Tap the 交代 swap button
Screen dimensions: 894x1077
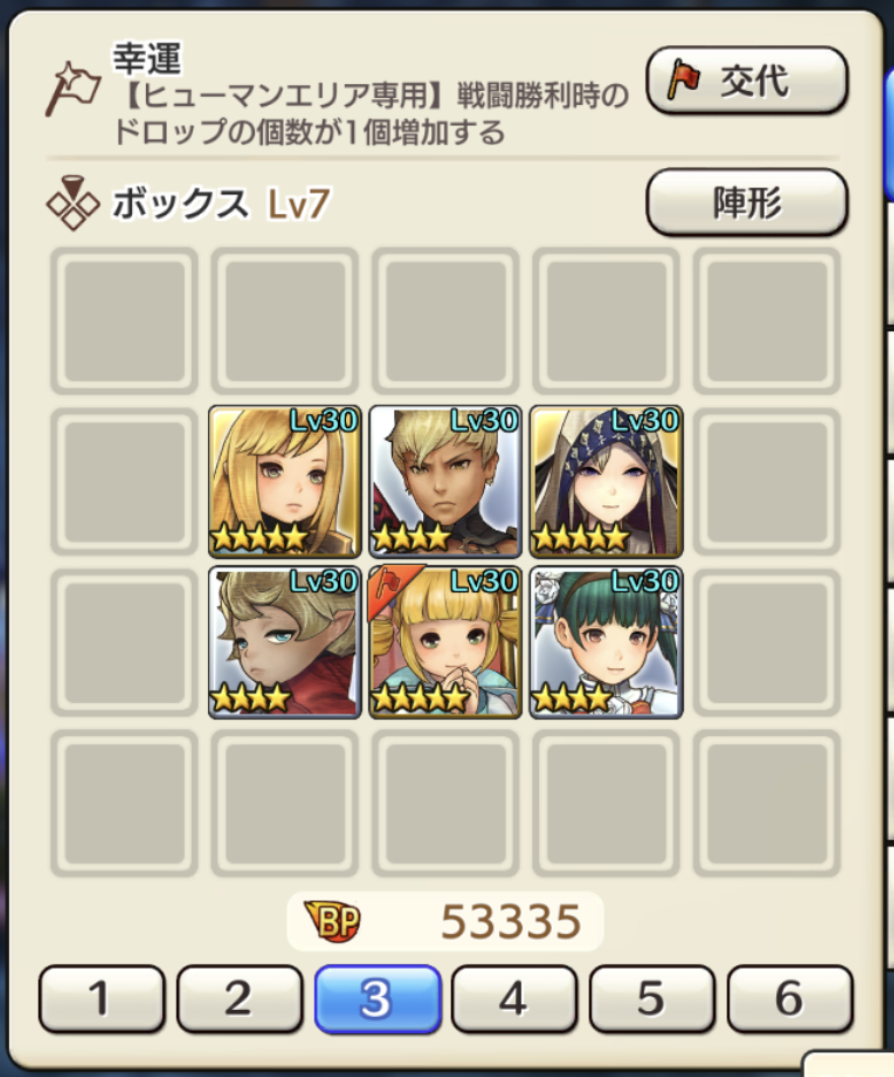[747, 80]
